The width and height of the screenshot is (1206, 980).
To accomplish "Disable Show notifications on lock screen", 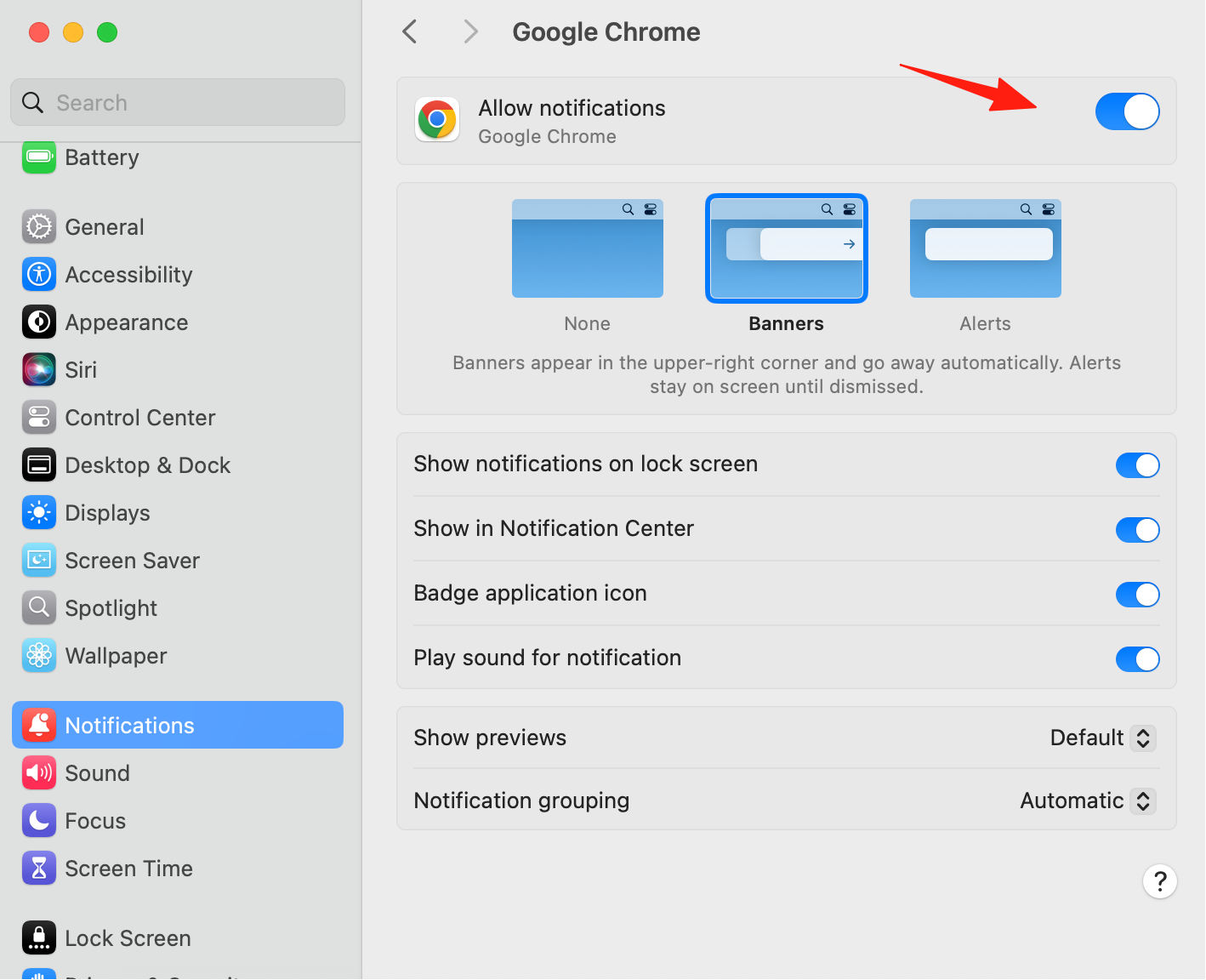I will (1137, 465).
